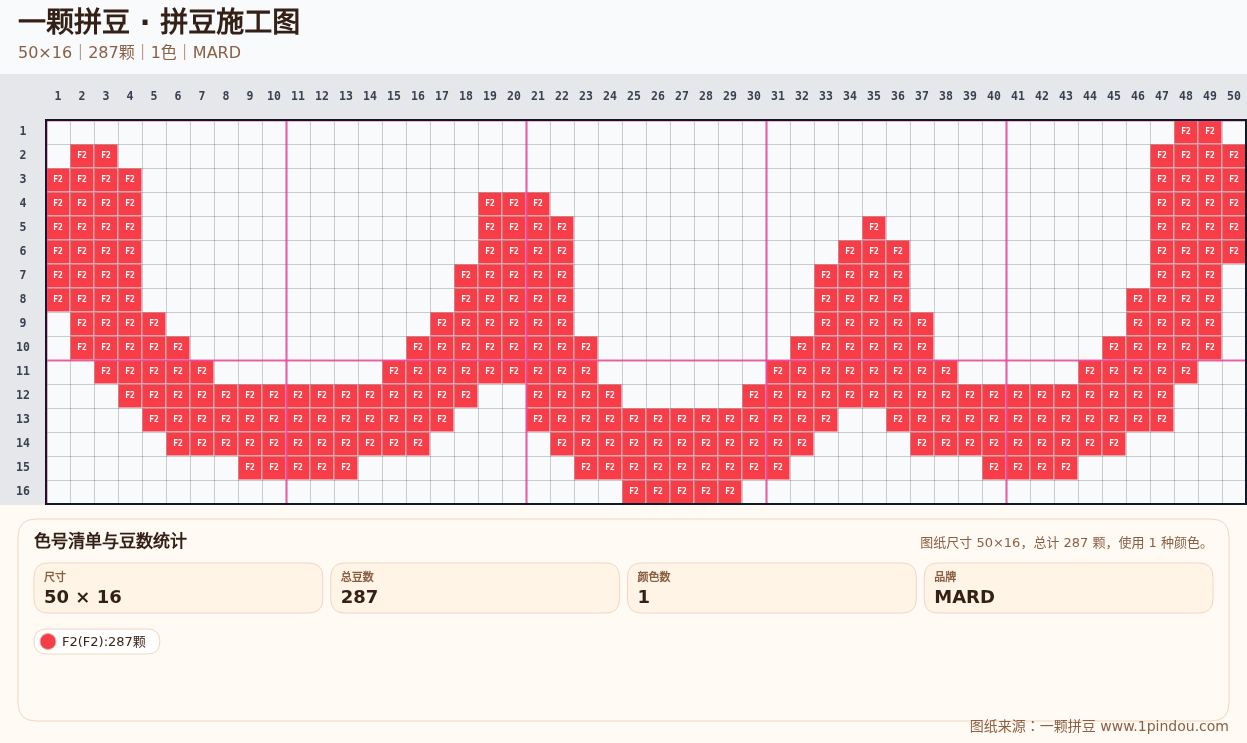Click column header 30
The image size is (1247, 743).
pos(754,96)
